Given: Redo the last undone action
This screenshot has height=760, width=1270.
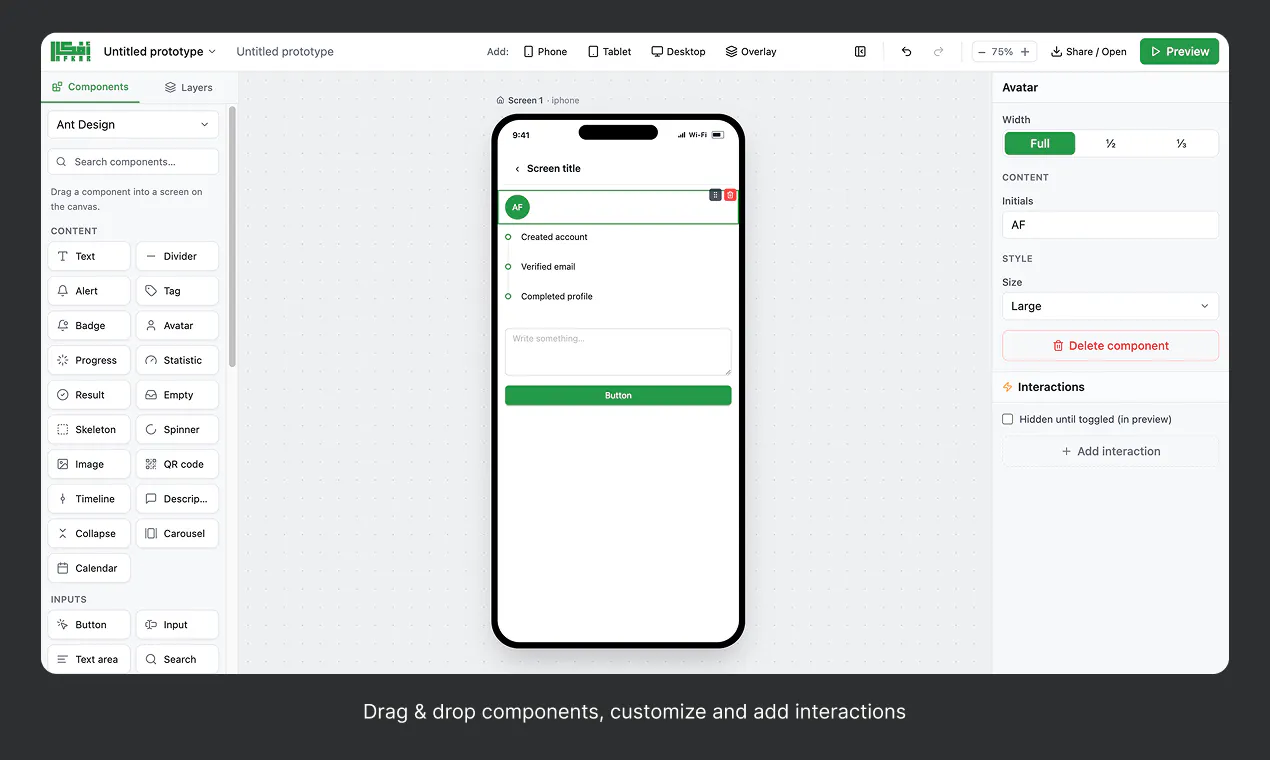Looking at the screenshot, I should click(x=938, y=52).
